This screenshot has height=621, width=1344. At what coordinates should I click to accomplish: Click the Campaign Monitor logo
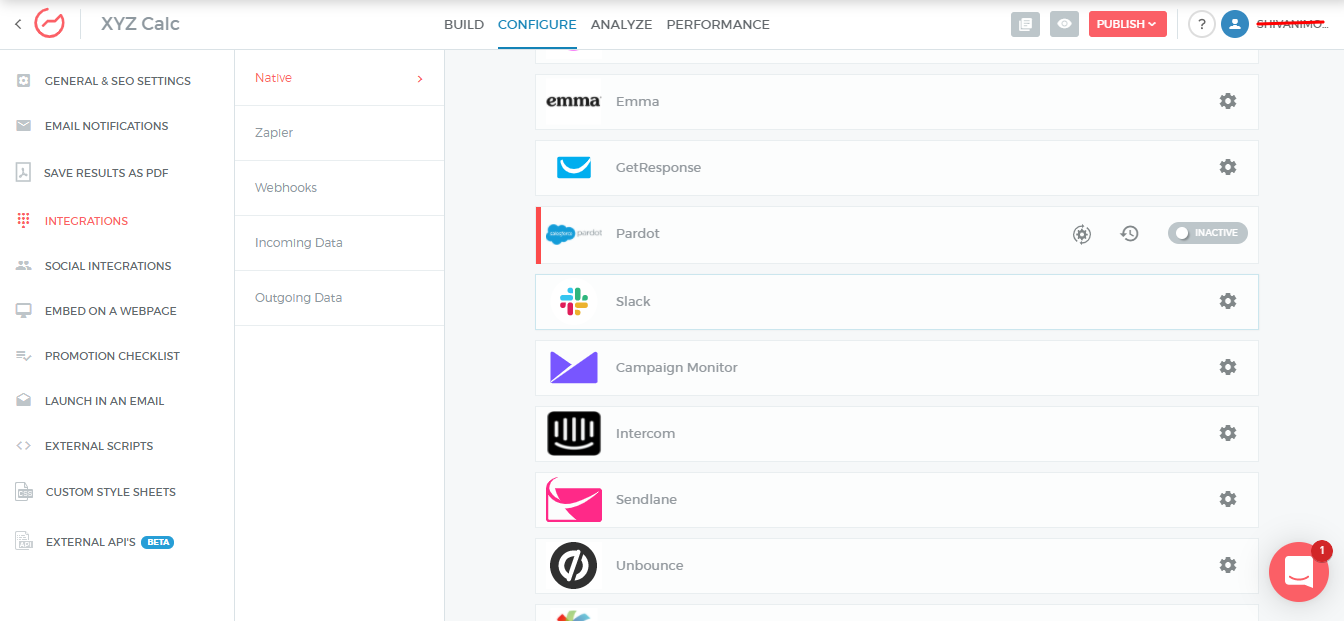574,367
